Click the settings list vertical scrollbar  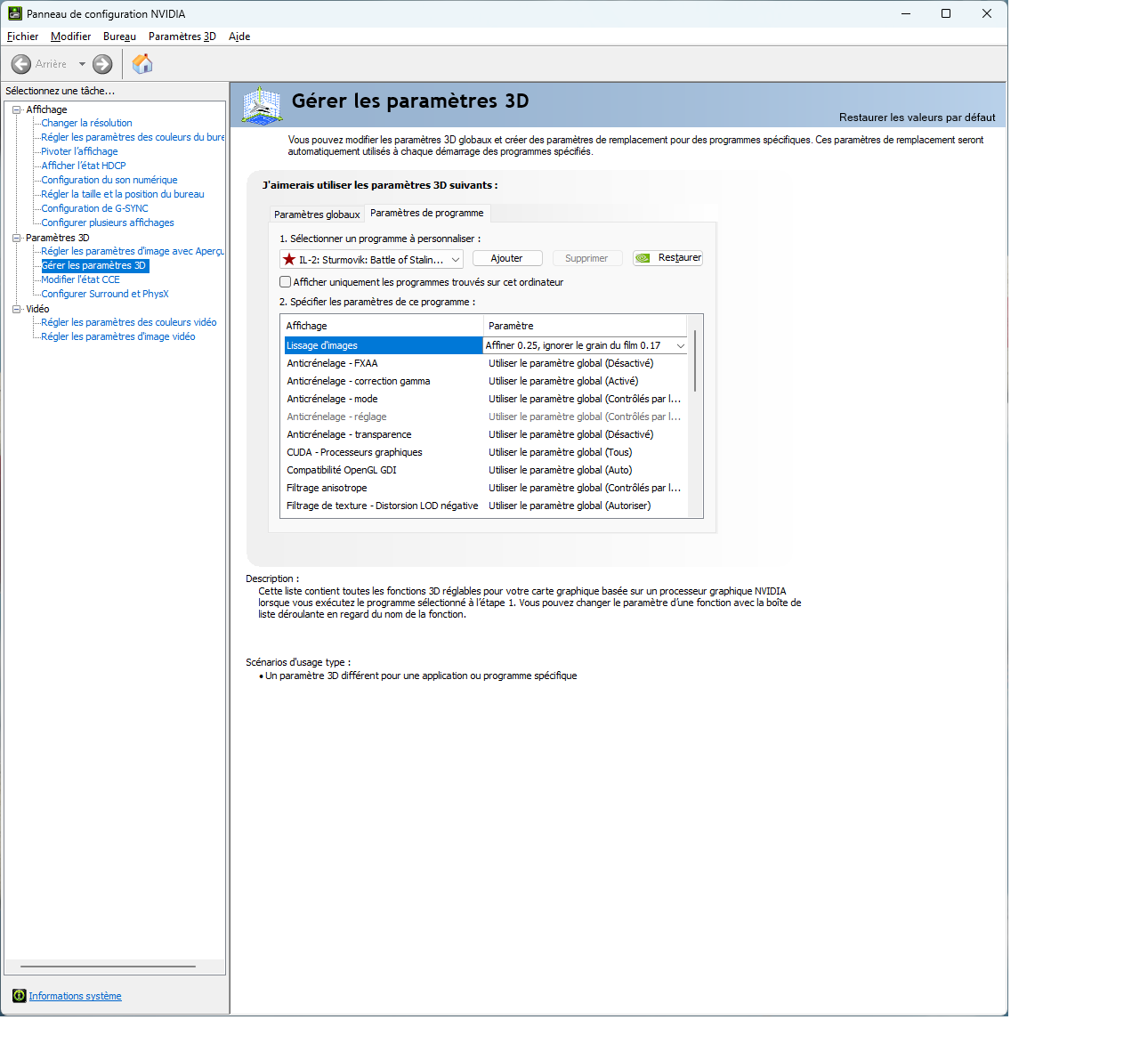tap(695, 360)
